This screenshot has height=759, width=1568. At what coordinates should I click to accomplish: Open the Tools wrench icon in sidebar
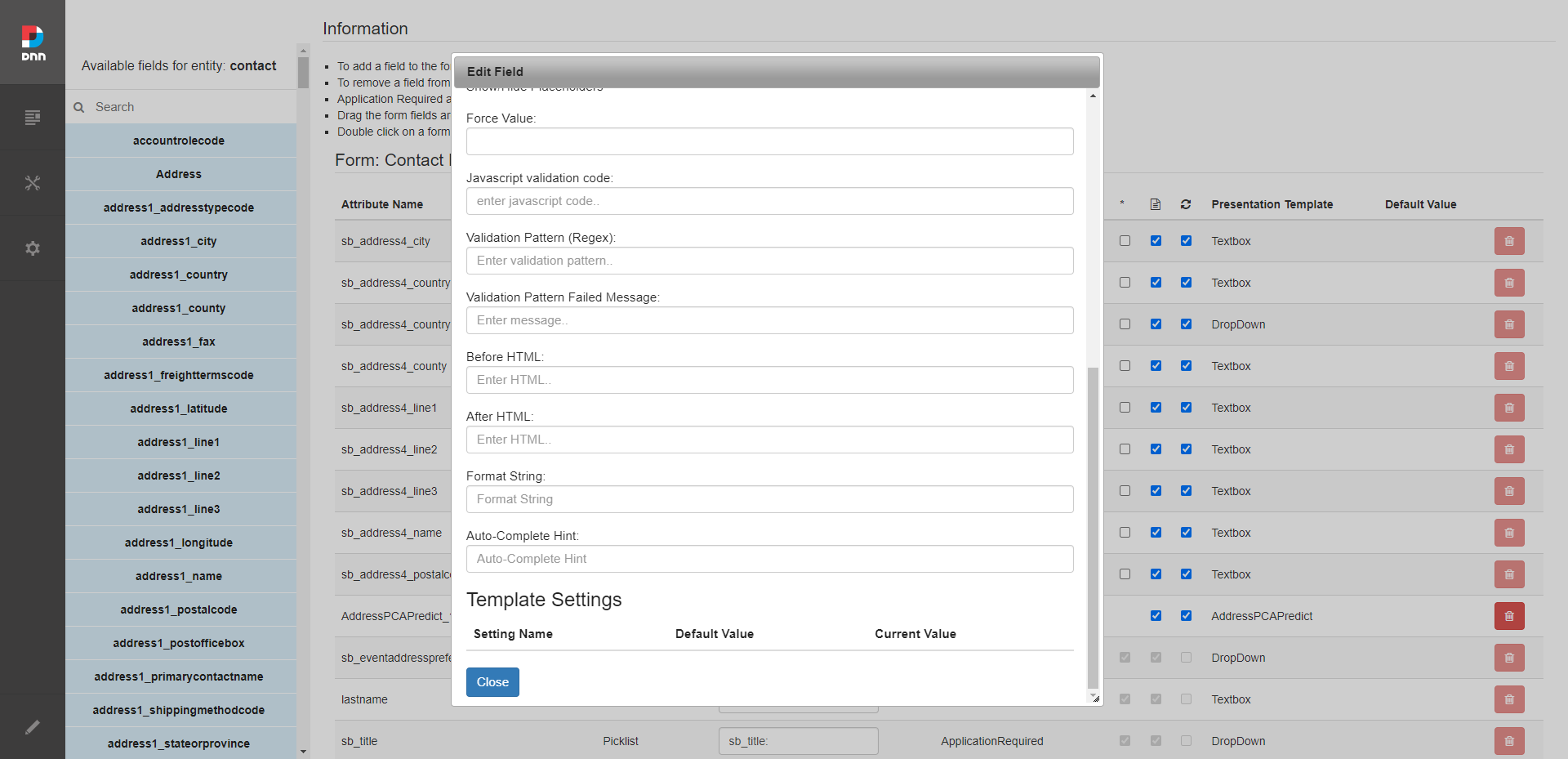point(33,183)
